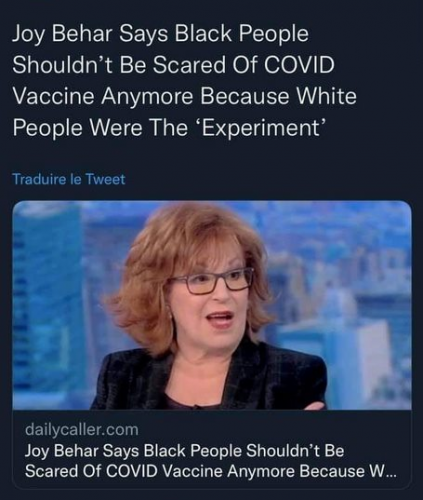The width and height of the screenshot is (423, 500).
Task: Click the 'Traduire le Tweet' link
Action: click(x=69, y=179)
